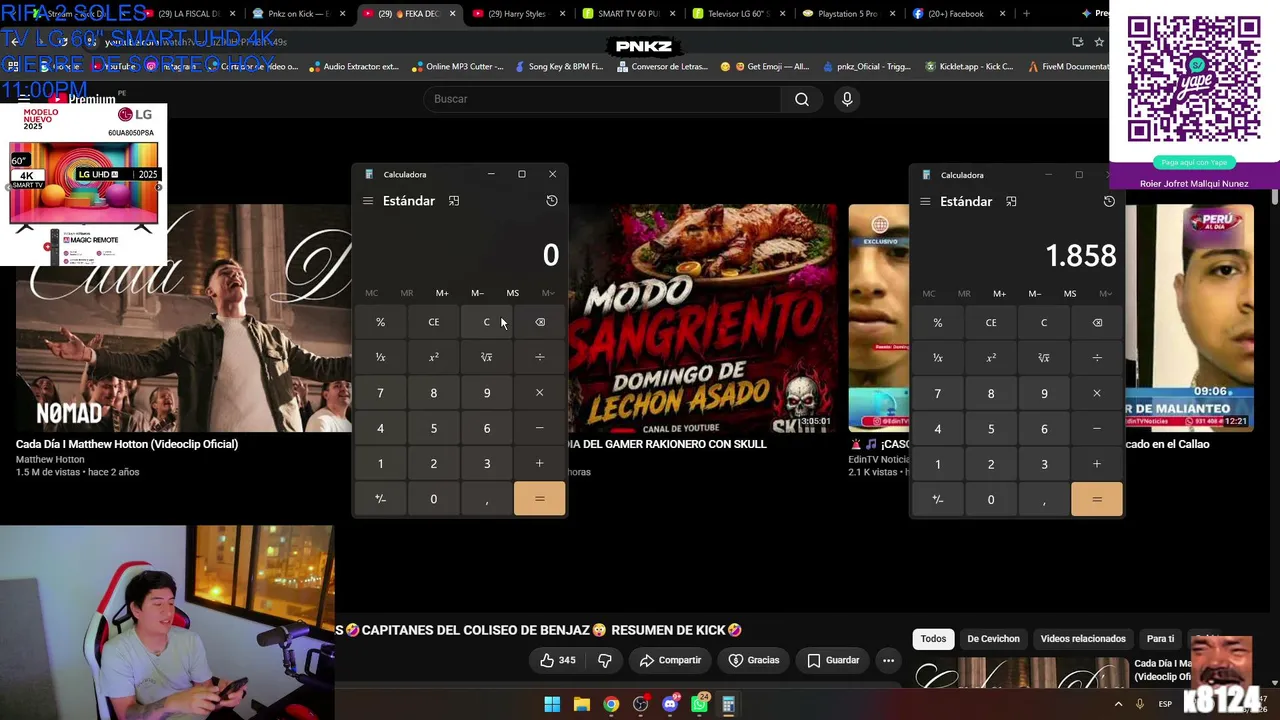The height and width of the screenshot is (720, 1280).
Task: Click equals in the calculator showing 1.858
Action: tap(1097, 499)
